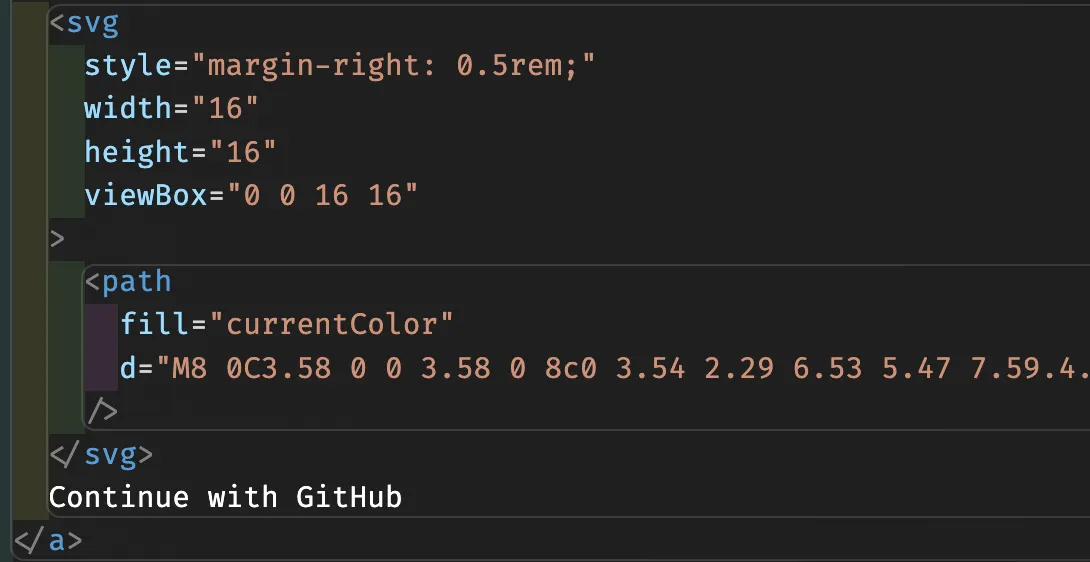Viewport: 1090px width, 562px height.
Task: Click the self-closing /> of the path element
Action: pos(101,411)
